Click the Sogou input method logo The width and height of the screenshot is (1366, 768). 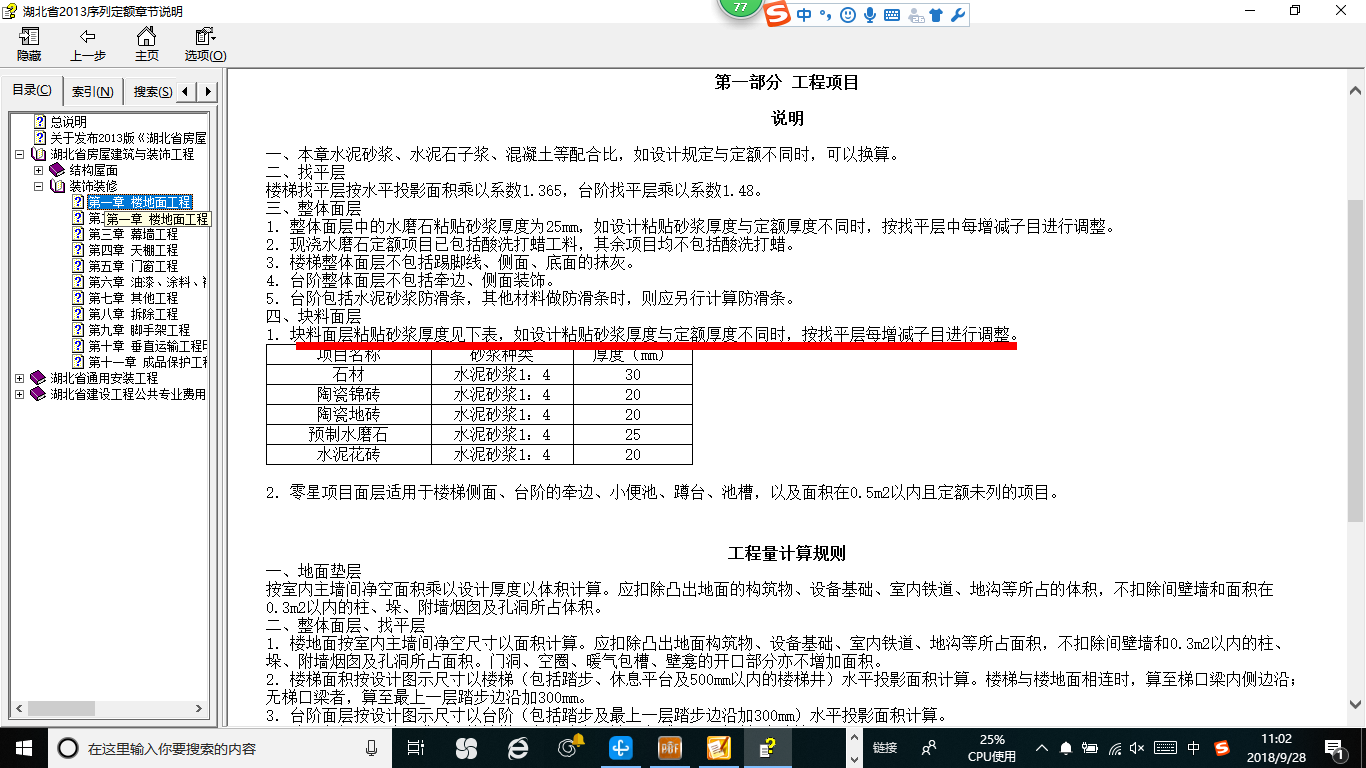[x=778, y=14]
